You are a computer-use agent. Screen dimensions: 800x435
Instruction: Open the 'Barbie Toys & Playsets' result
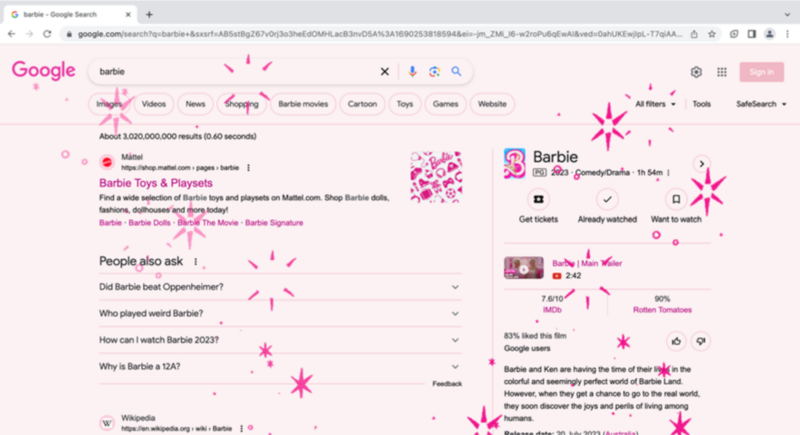(x=156, y=183)
